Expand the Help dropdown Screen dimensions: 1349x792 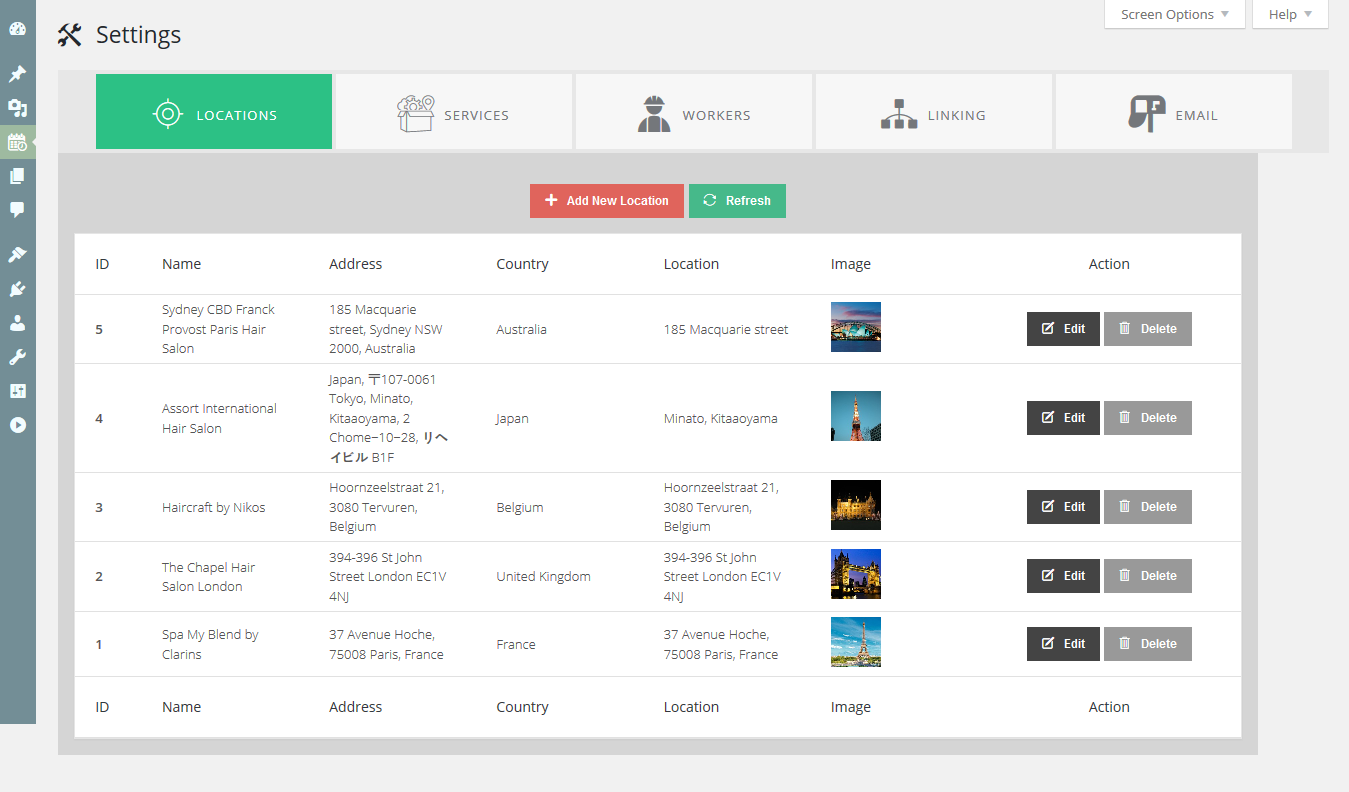1290,14
